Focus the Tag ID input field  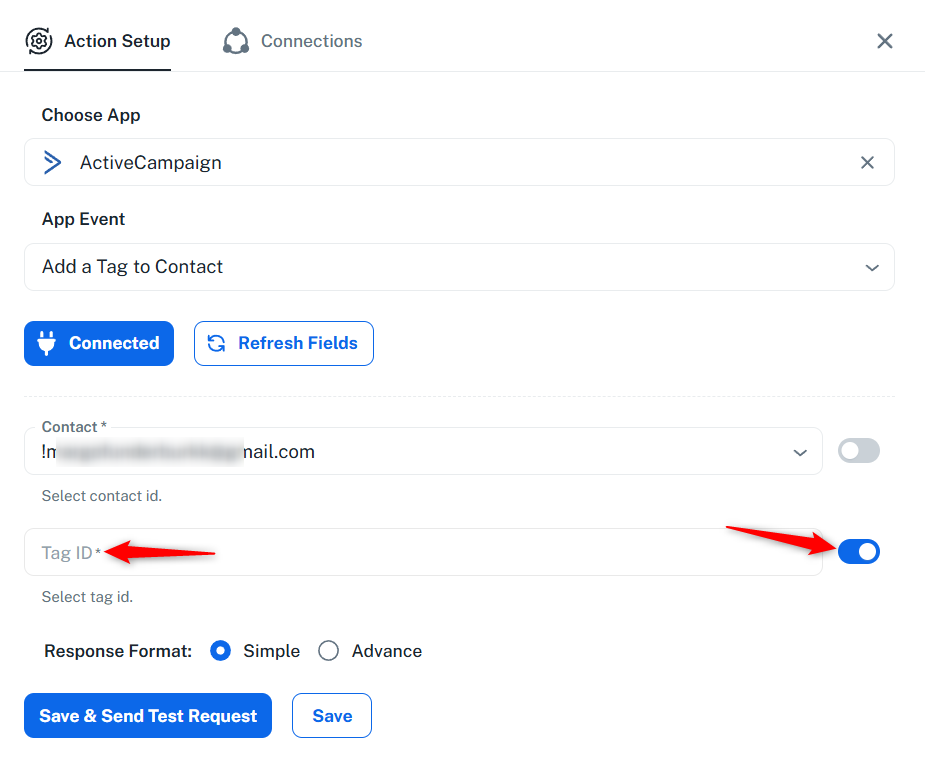(423, 552)
